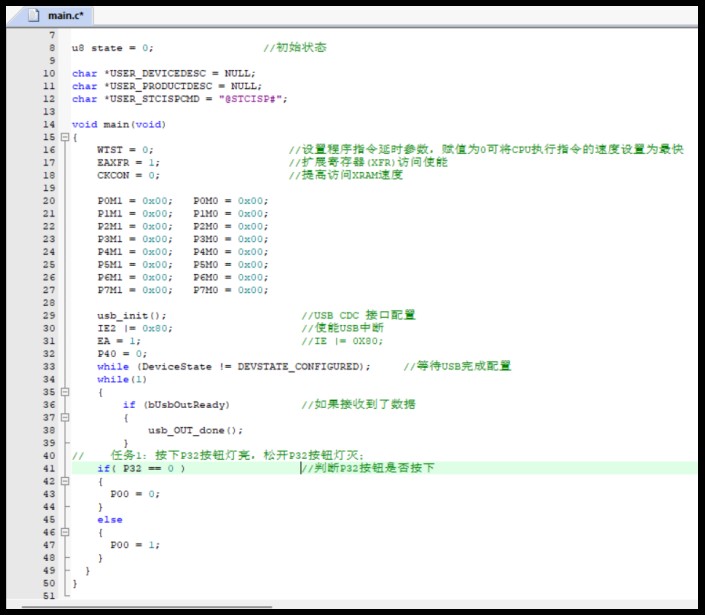Click 'P3M1 = 0x00;' assignment
The image size is (705, 615).
point(134,239)
